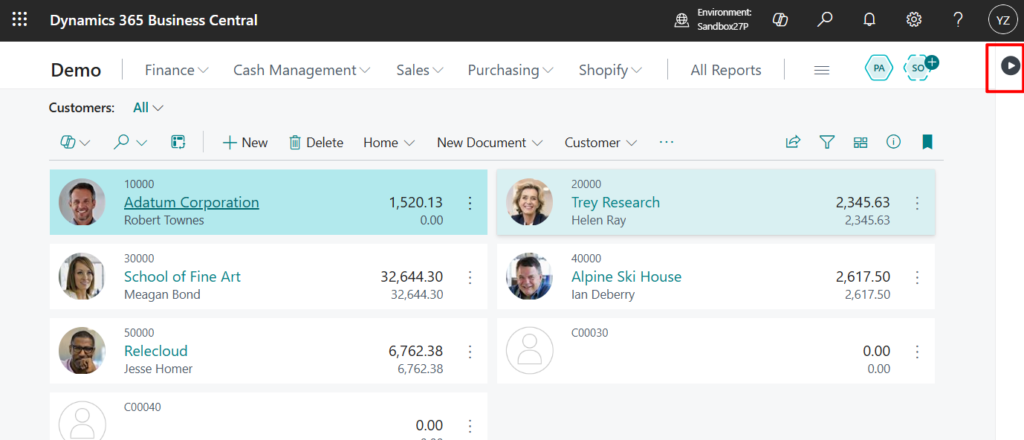Share the Customers list page
Screen dimensions: 1024x440
click(x=793, y=142)
